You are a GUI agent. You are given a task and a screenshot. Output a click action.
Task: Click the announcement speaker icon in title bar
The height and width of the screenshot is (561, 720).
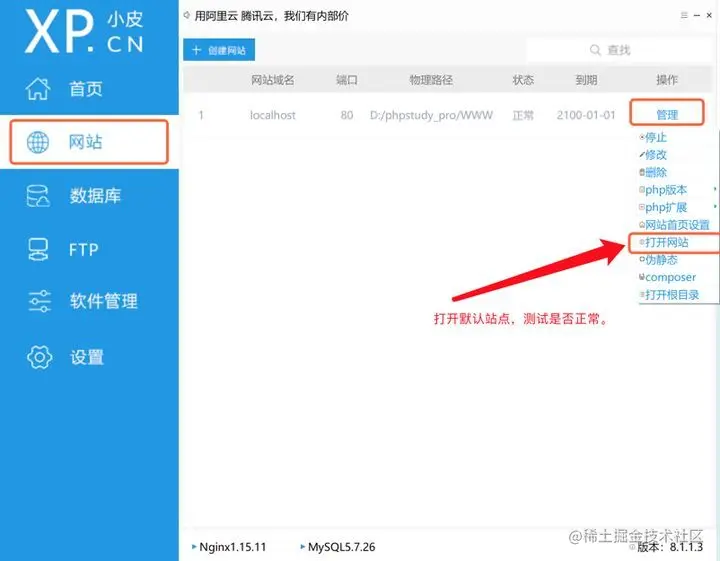point(186,15)
